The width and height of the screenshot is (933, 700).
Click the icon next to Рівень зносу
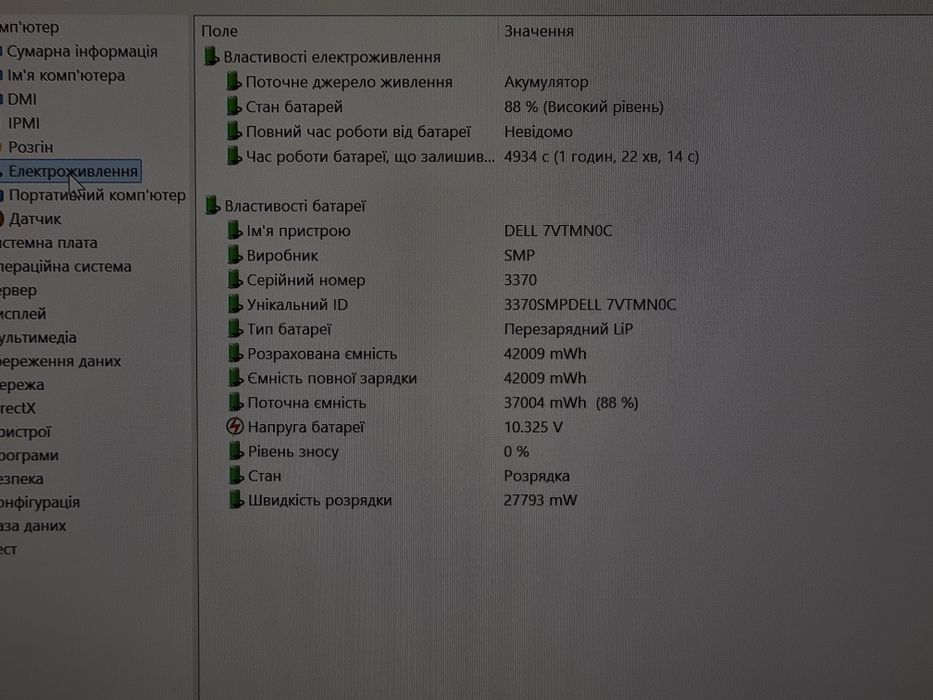(236, 451)
